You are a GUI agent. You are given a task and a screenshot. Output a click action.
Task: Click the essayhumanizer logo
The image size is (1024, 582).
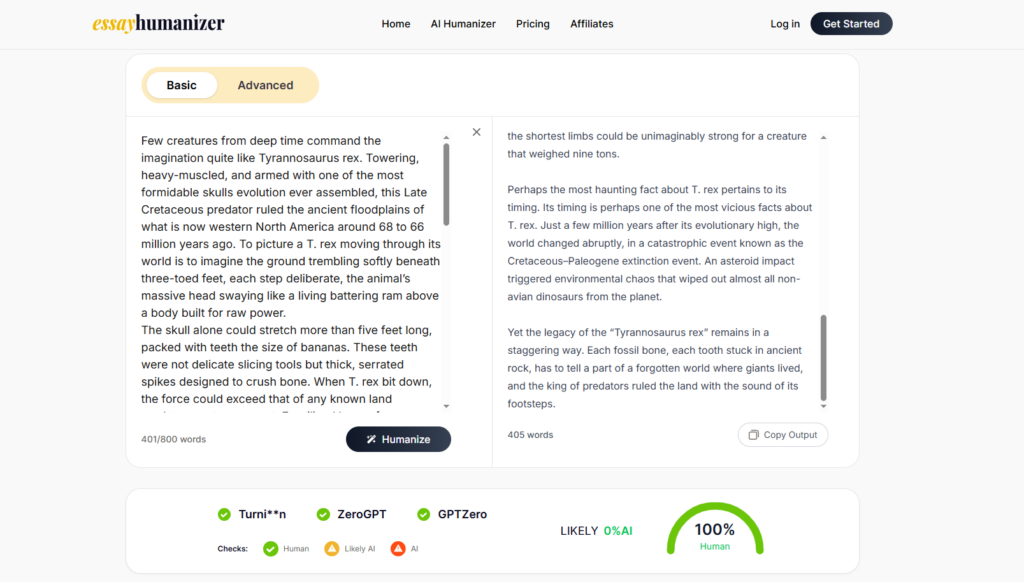click(158, 23)
